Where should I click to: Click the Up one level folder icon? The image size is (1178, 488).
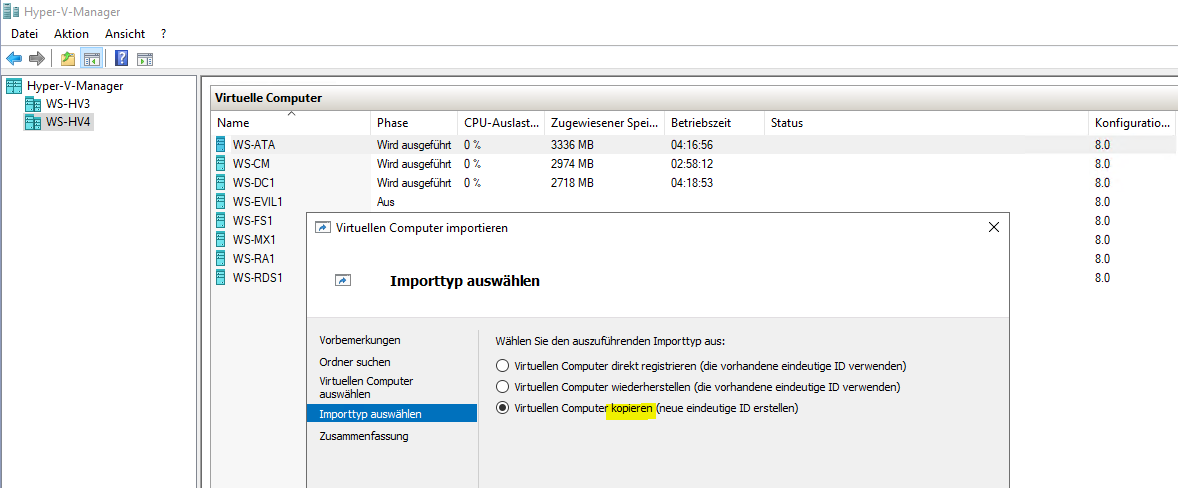coord(68,59)
